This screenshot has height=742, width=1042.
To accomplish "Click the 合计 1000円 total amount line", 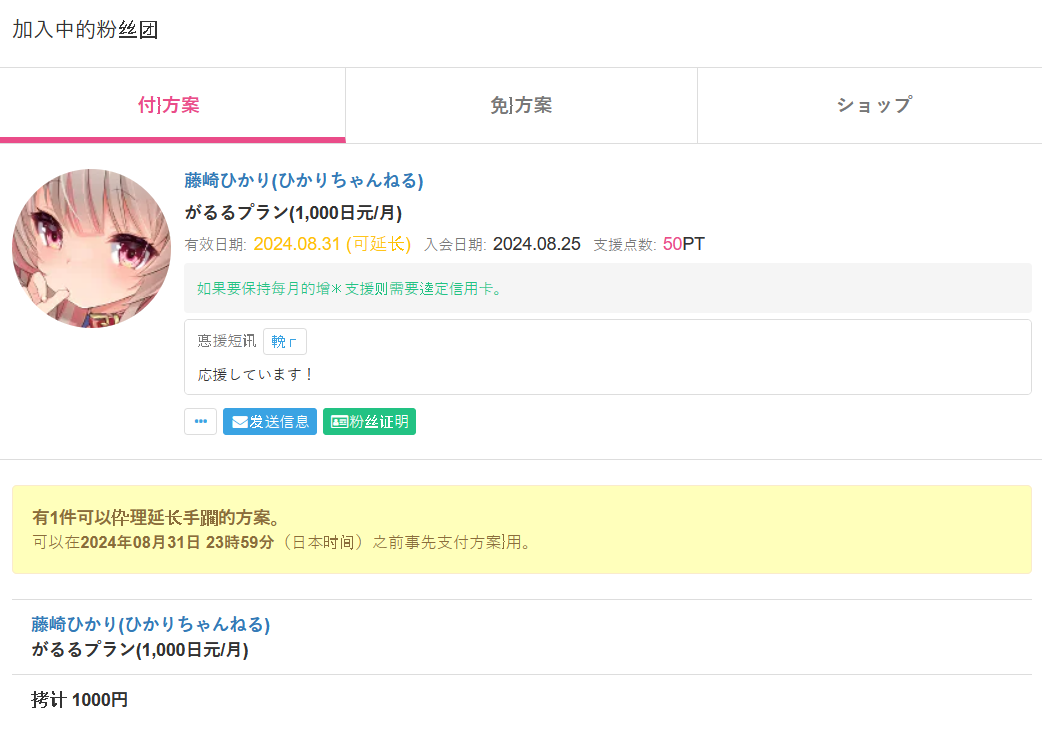I will coord(79,699).
